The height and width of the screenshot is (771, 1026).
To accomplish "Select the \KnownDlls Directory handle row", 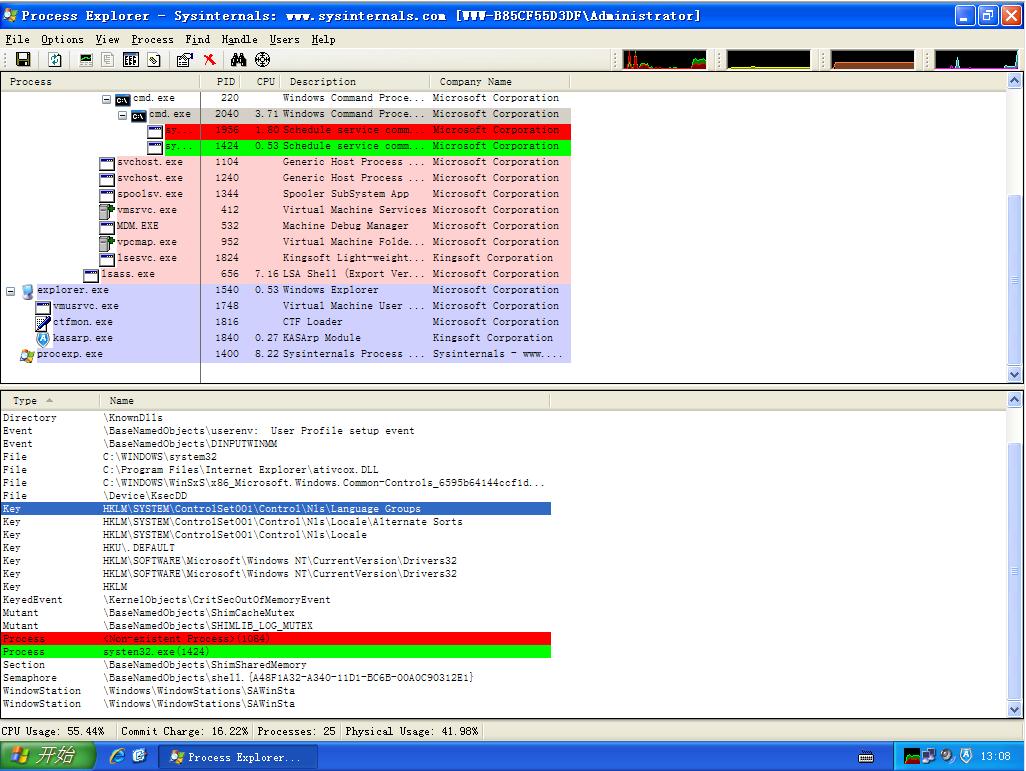I will 275,418.
